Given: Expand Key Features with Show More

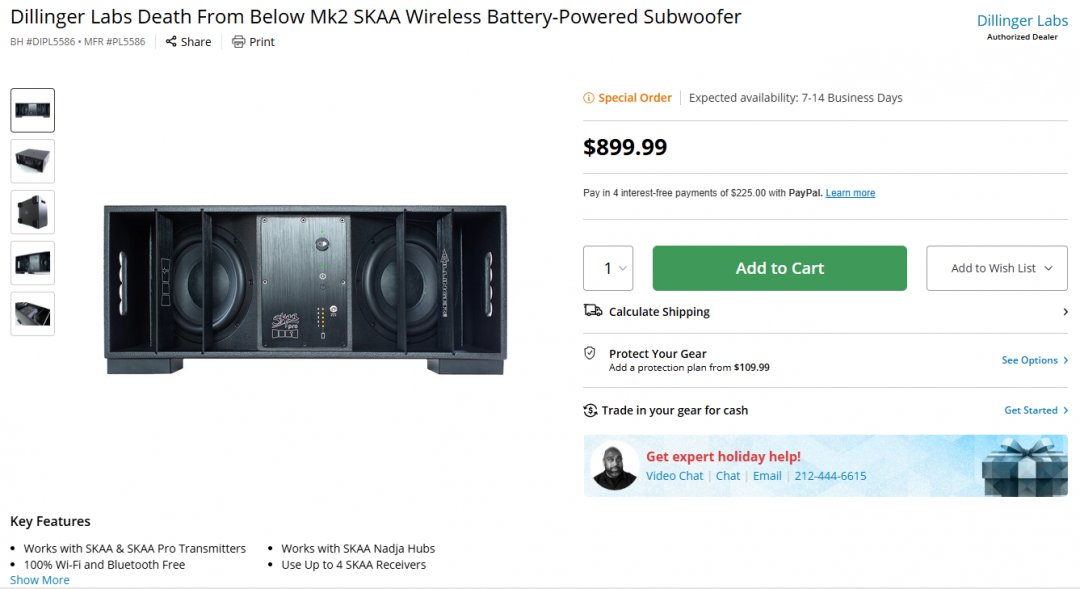Looking at the screenshot, I should tap(40, 580).
